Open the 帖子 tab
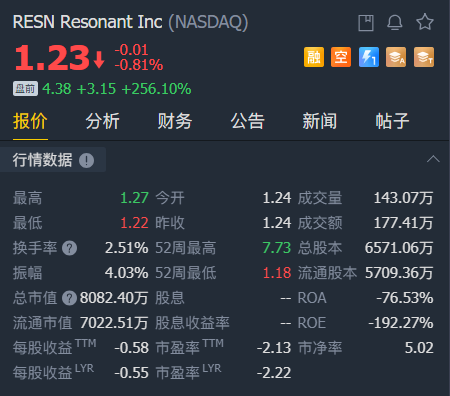 click(x=392, y=121)
